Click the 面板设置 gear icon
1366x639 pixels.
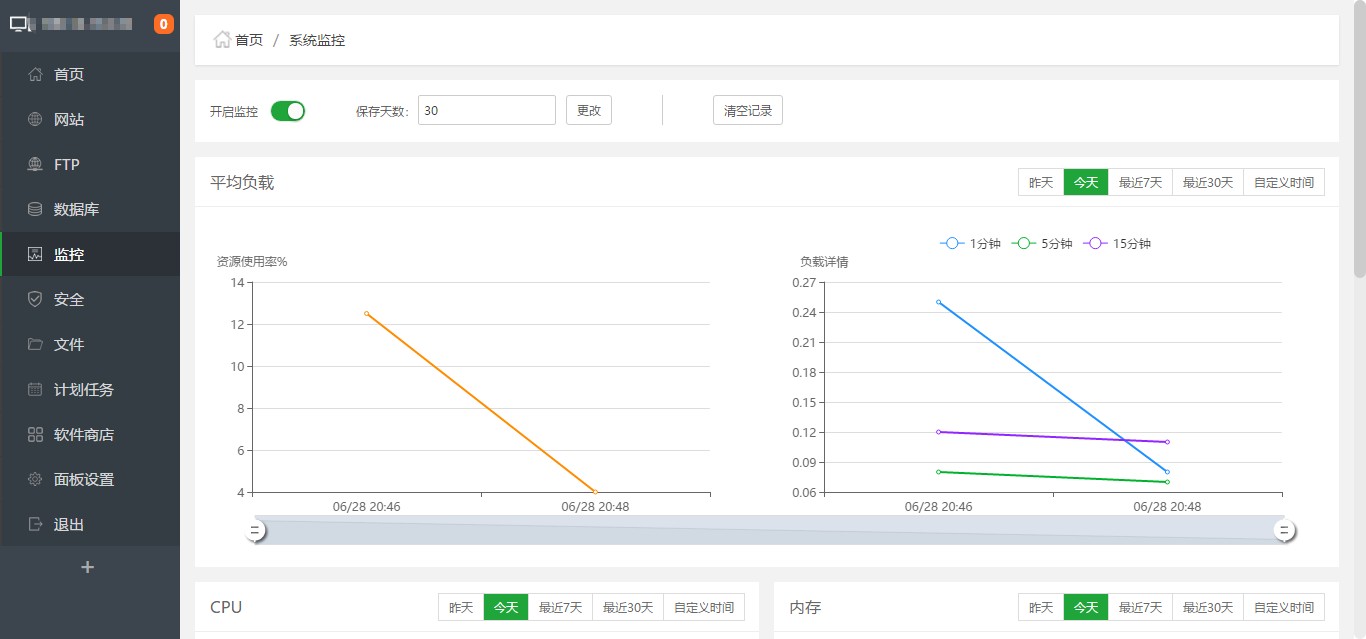pos(35,480)
